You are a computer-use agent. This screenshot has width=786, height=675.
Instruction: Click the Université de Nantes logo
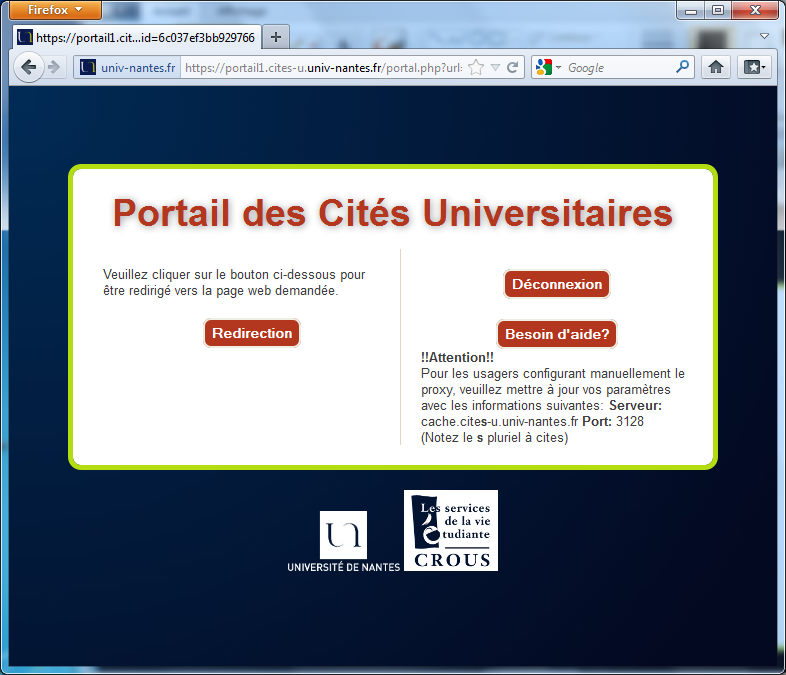pos(343,542)
